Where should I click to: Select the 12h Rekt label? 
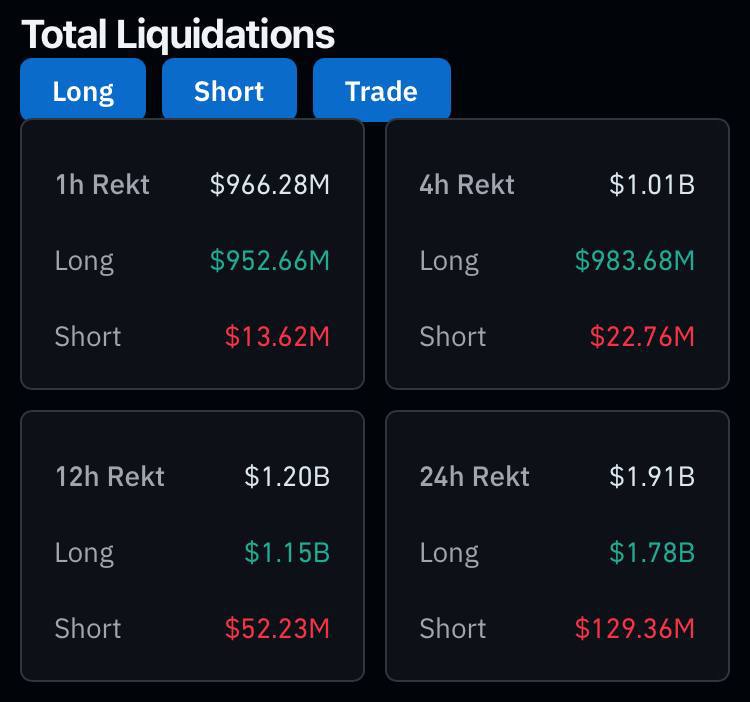coord(110,477)
